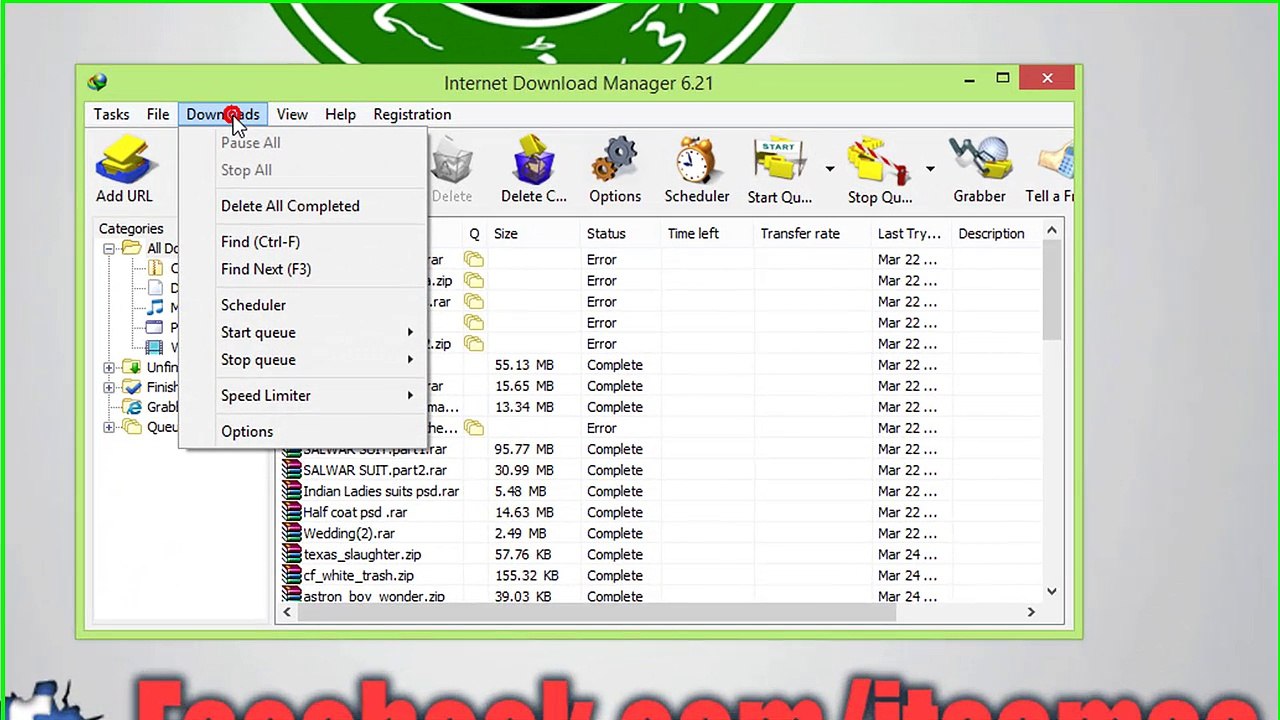Image resolution: width=1280 pixels, height=720 pixels.
Task: Click the horizontal scroll left arrow
Action: (x=287, y=612)
